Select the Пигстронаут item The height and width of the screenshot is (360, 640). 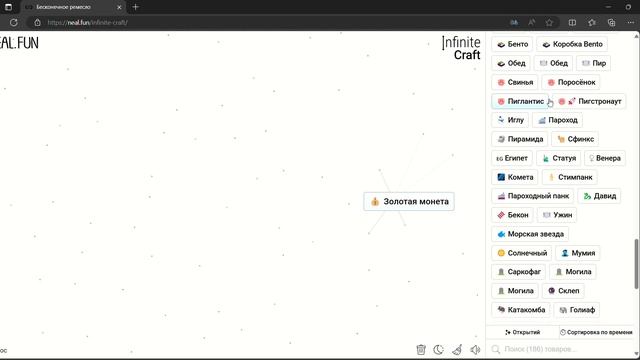(x=589, y=101)
